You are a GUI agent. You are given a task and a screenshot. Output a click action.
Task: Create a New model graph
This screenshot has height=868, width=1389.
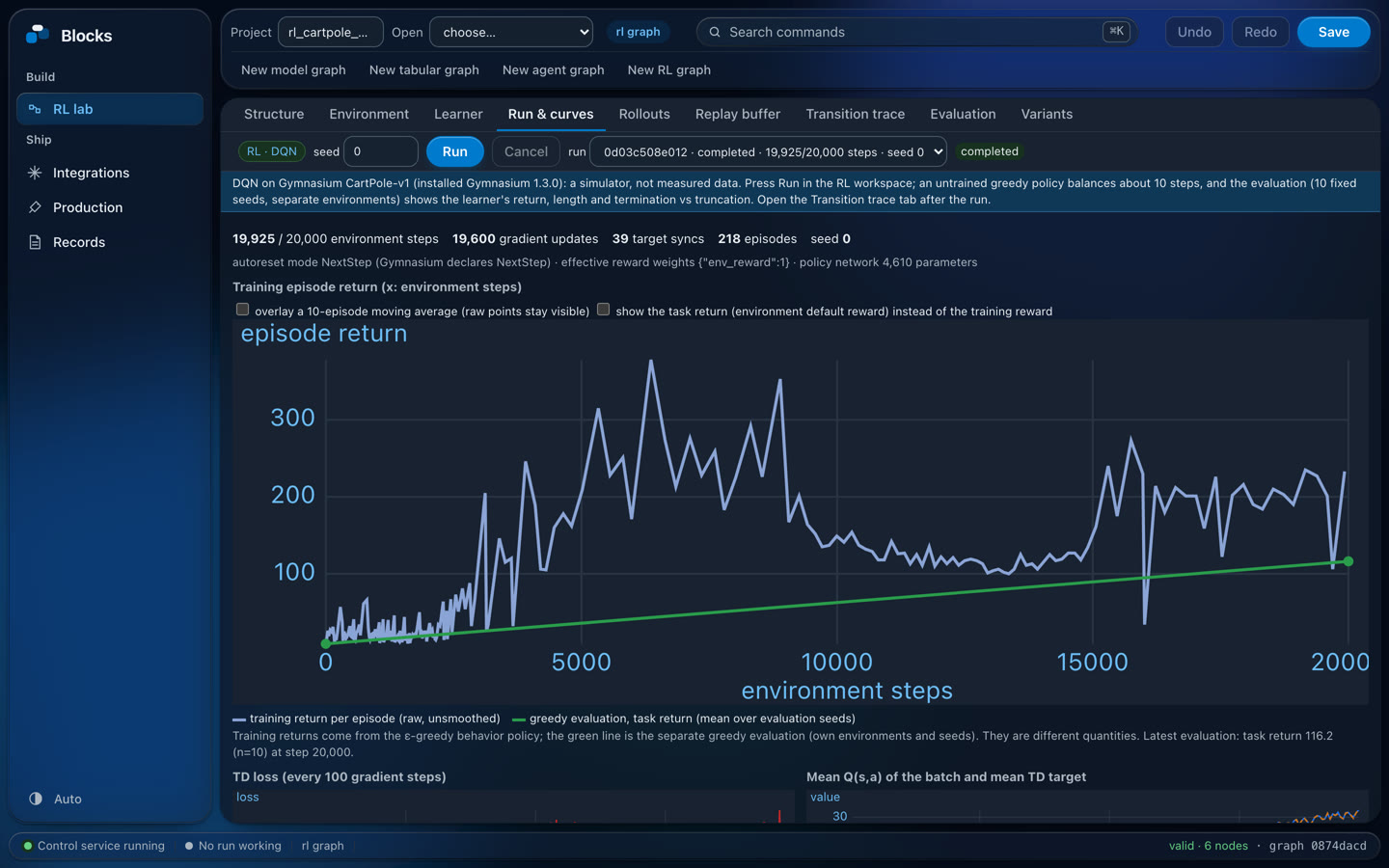tap(293, 69)
